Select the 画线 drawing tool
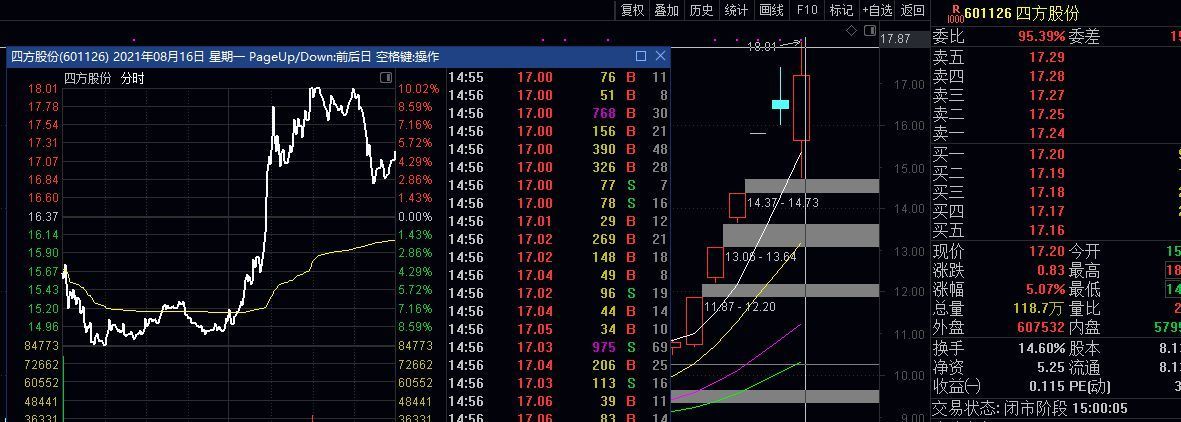 pyautogui.click(x=771, y=10)
